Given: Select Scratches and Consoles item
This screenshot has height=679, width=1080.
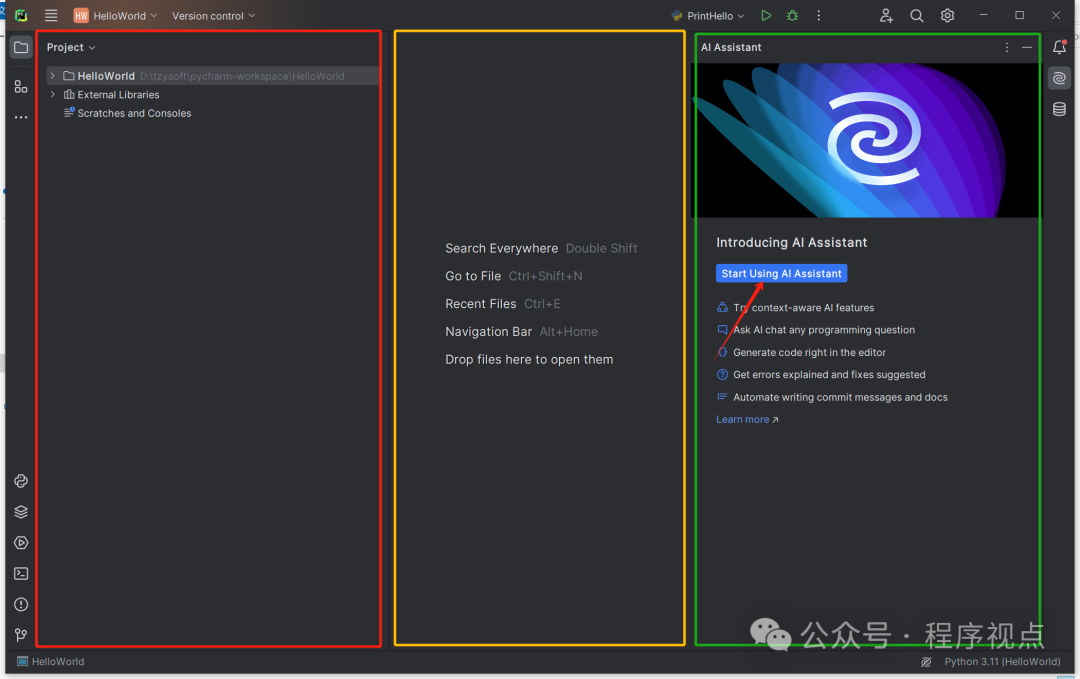Looking at the screenshot, I should 134,113.
